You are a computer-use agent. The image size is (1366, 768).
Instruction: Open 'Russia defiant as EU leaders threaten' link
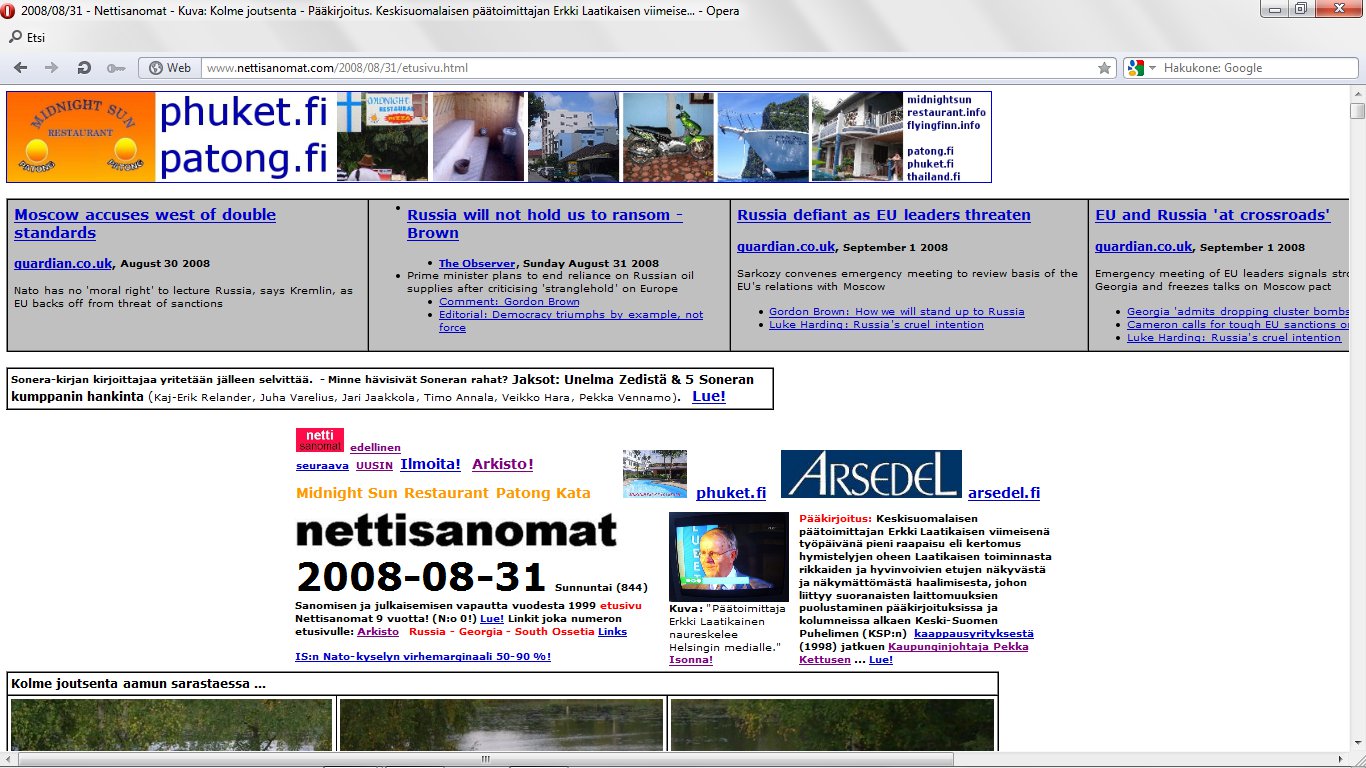pos(883,215)
